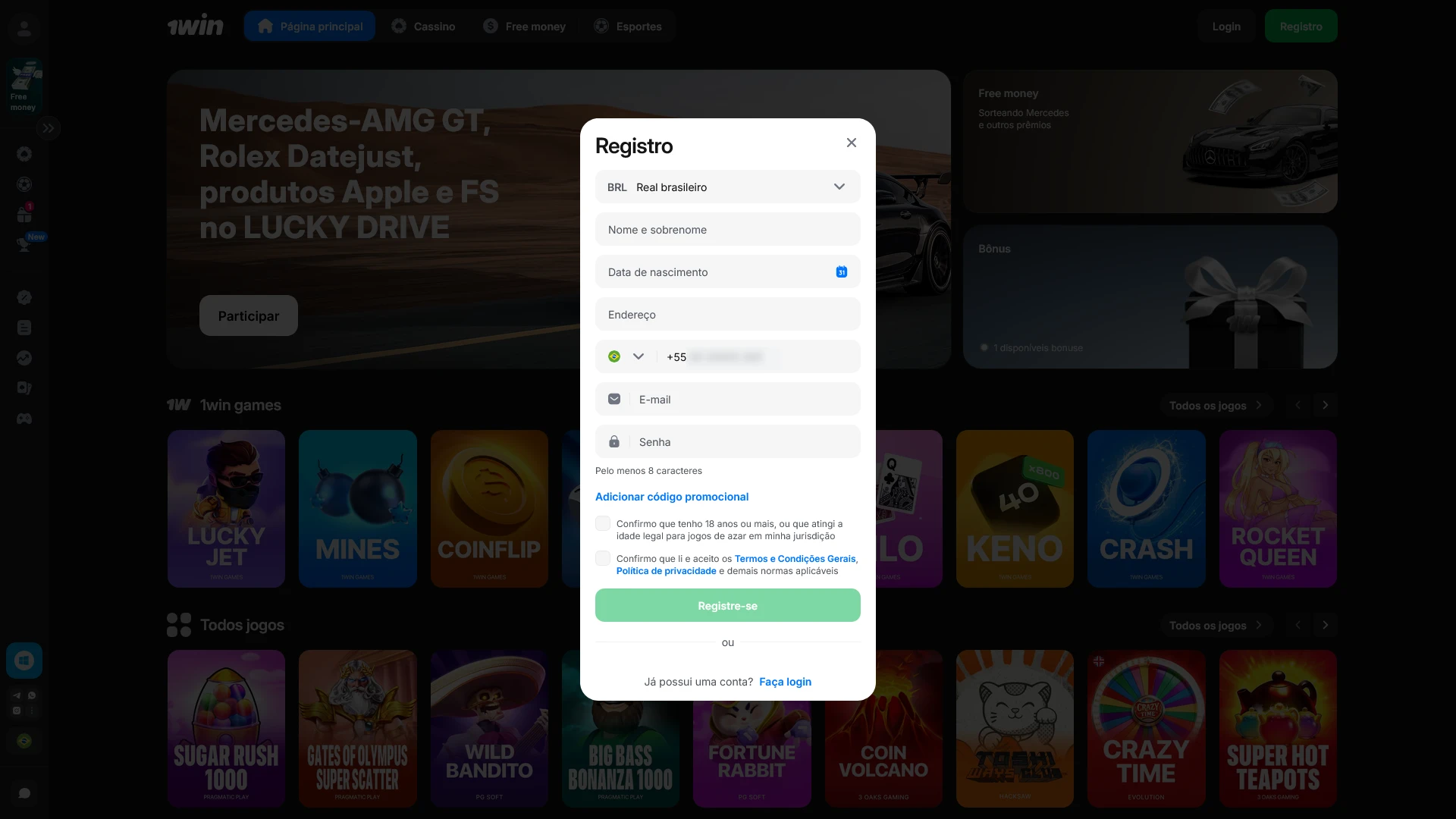Open the Free money tab in header
Screen dimensions: 1456x819
[524, 27]
